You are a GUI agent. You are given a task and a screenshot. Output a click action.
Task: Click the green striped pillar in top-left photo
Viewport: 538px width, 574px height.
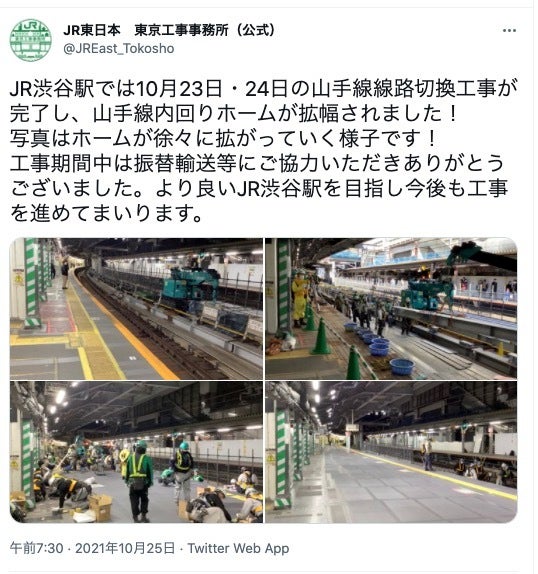tap(31, 282)
